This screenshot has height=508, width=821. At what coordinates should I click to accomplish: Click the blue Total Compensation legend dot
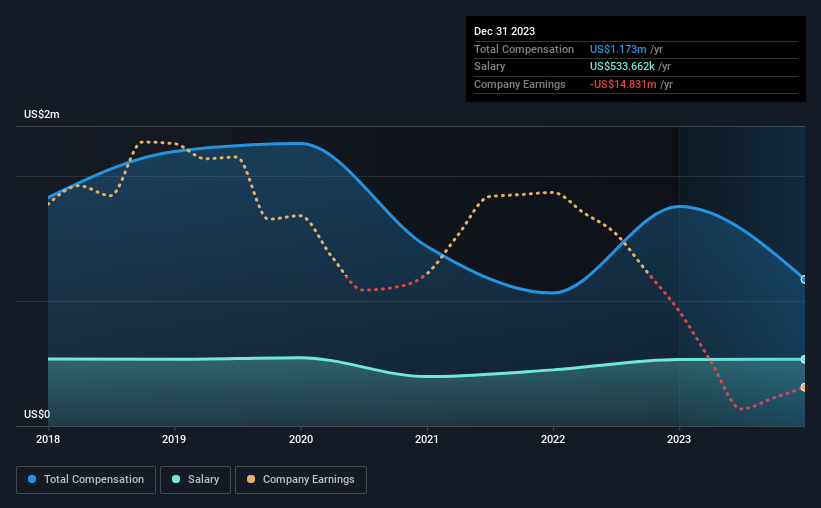32,479
